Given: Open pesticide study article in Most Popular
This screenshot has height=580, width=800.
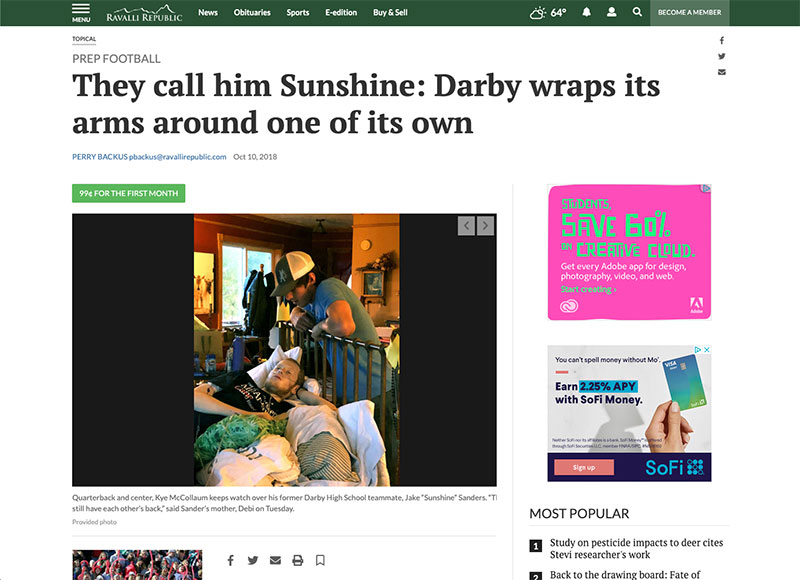Looking at the screenshot, I should 636,548.
